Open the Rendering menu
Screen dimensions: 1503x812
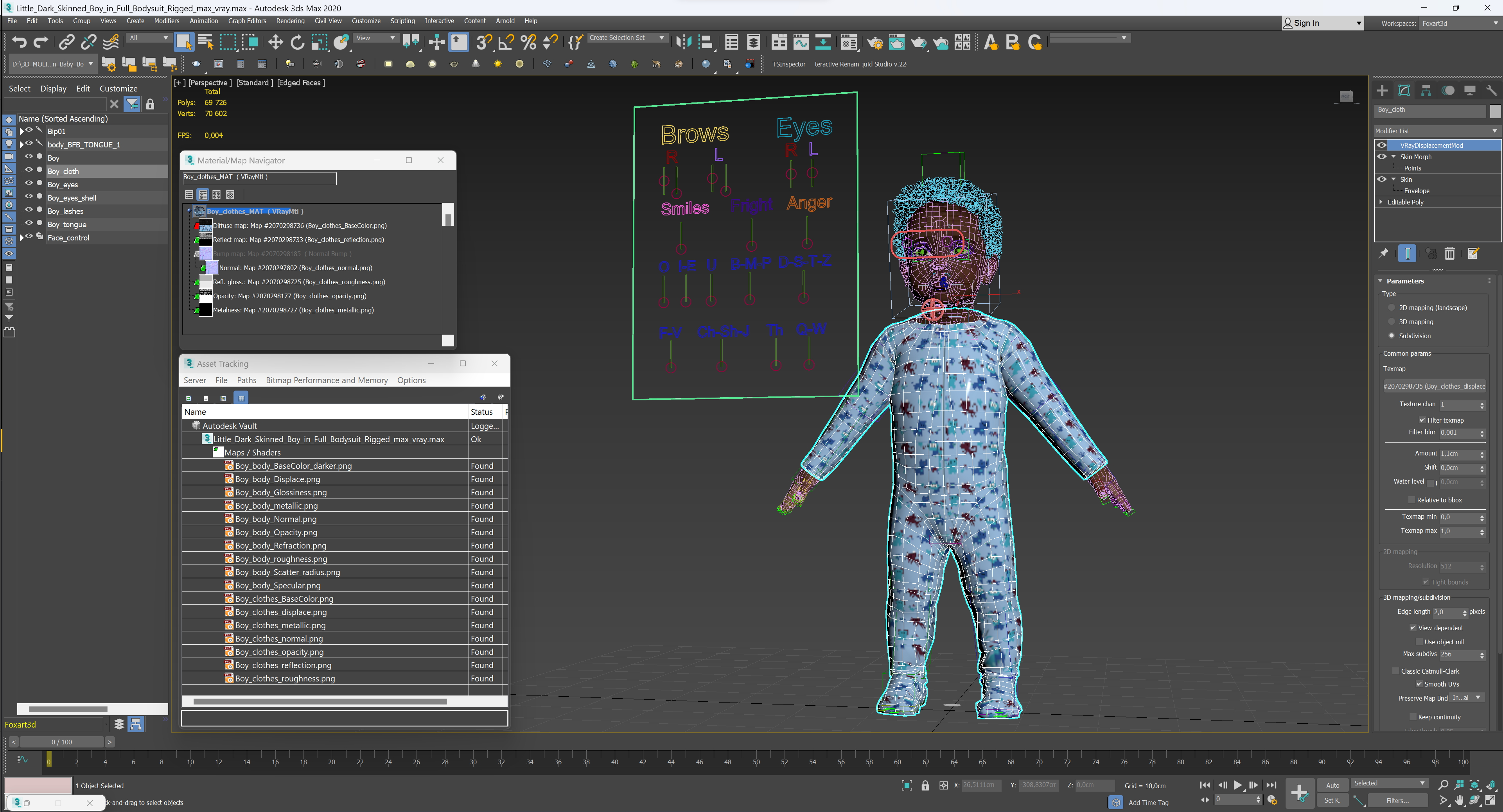(x=290, y=21)
